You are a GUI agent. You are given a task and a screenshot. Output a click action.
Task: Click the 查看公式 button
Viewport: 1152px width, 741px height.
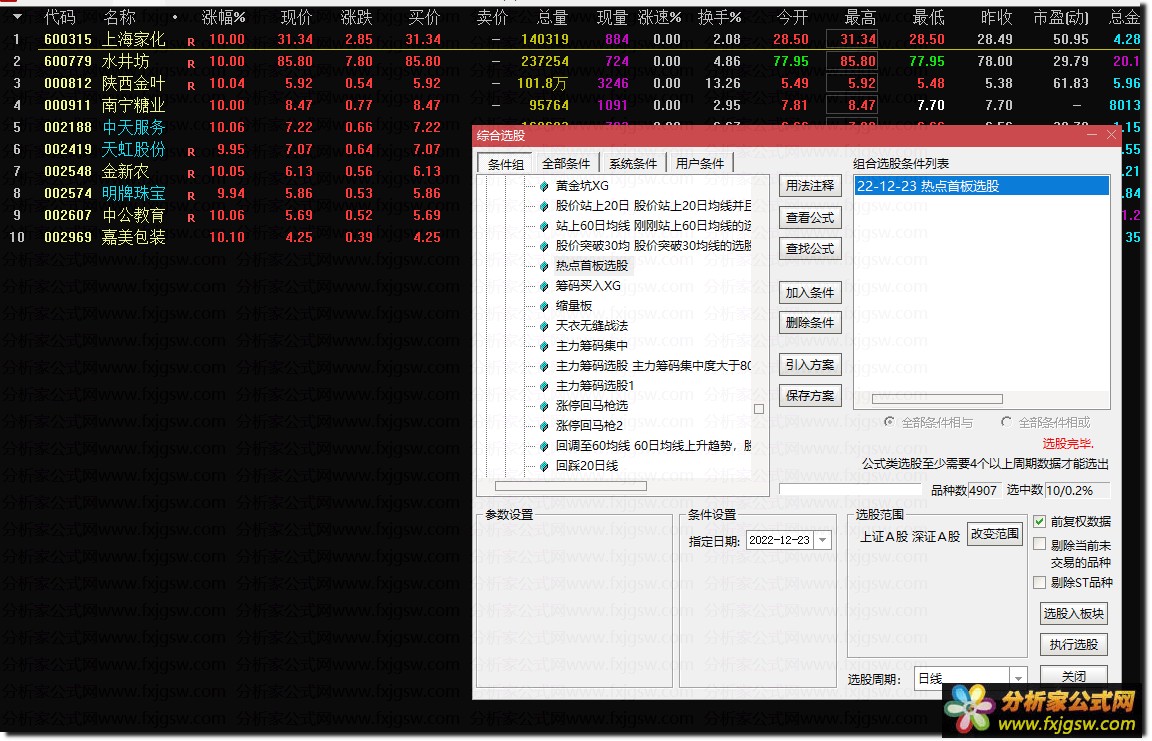pos(810,217)
